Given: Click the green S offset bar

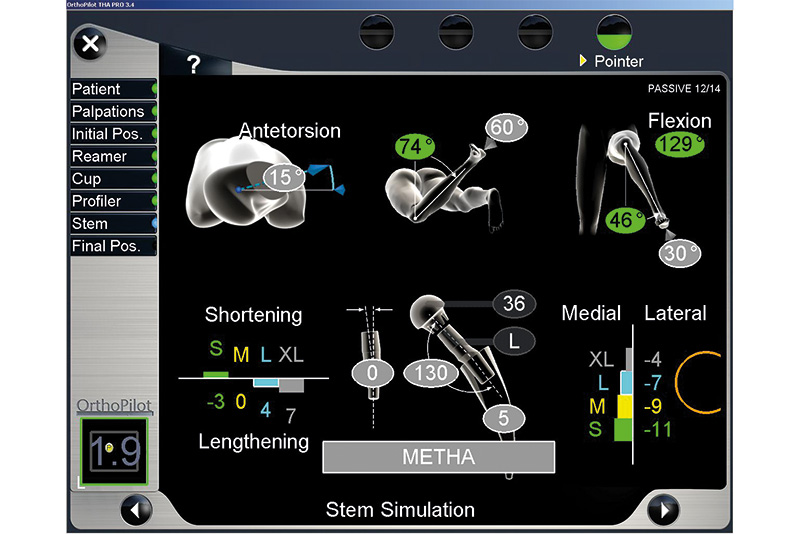Looking at the screenshot, I should point(623,429).
